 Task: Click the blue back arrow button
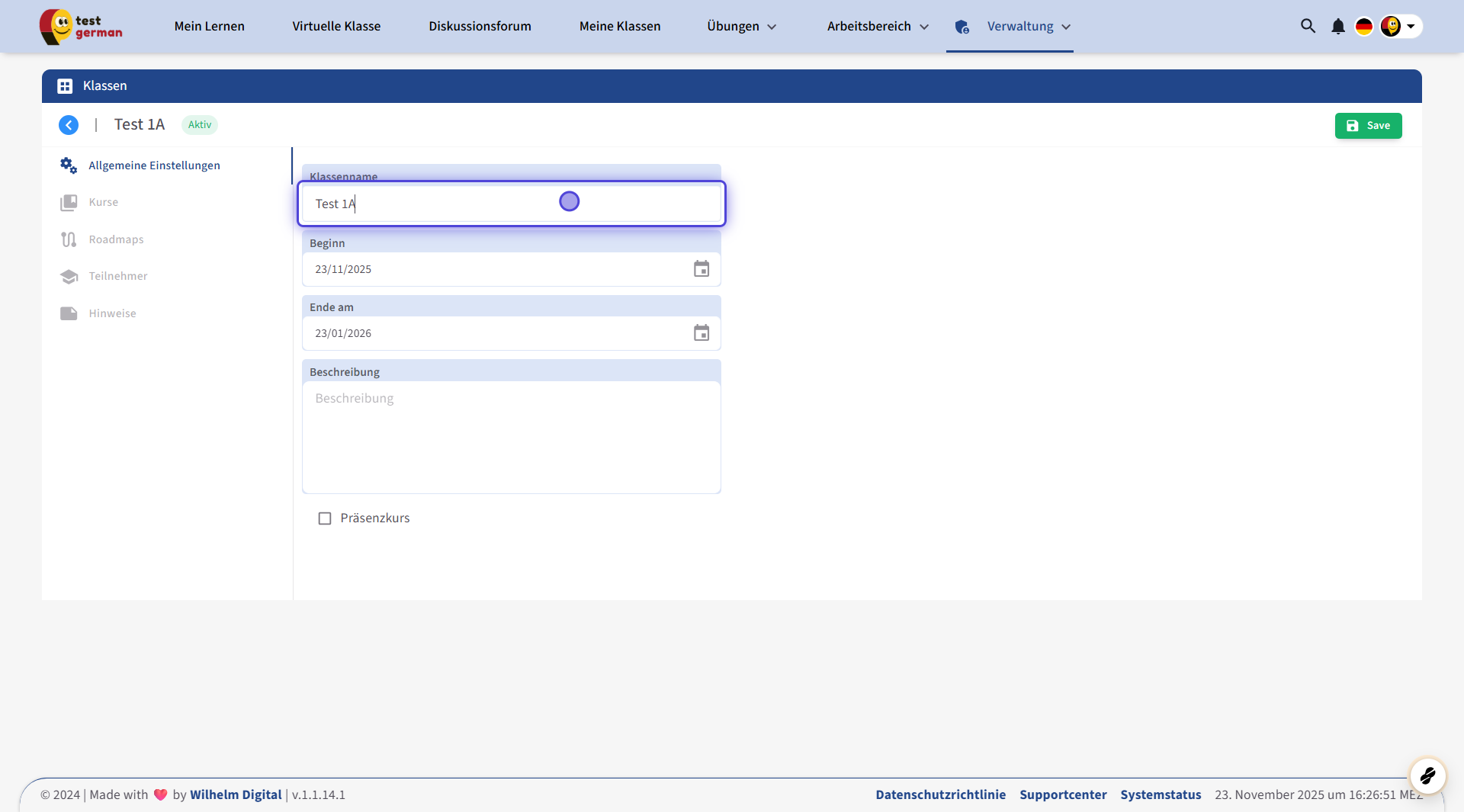coord(69,125)
